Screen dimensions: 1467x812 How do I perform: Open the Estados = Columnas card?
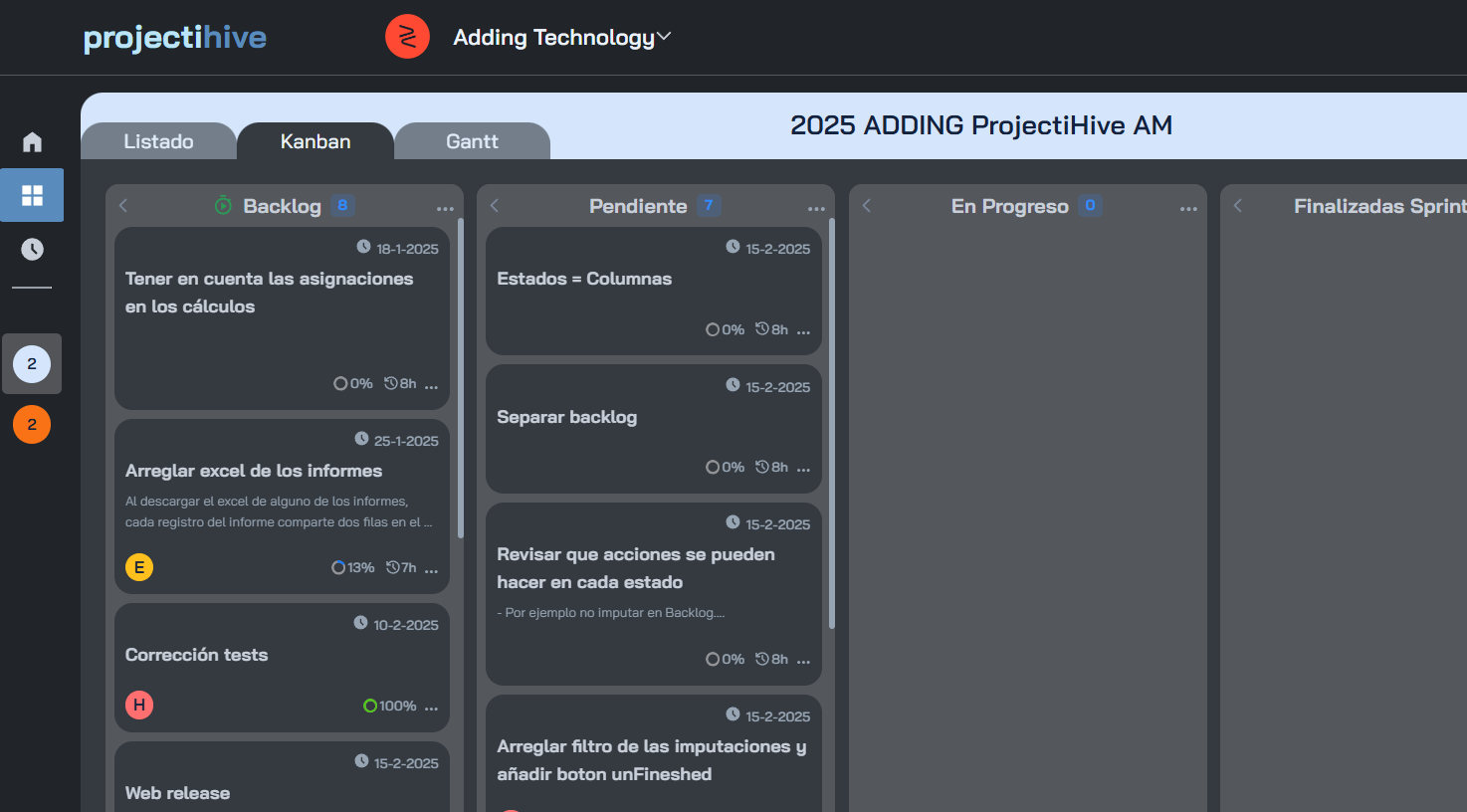coord(584,280)
